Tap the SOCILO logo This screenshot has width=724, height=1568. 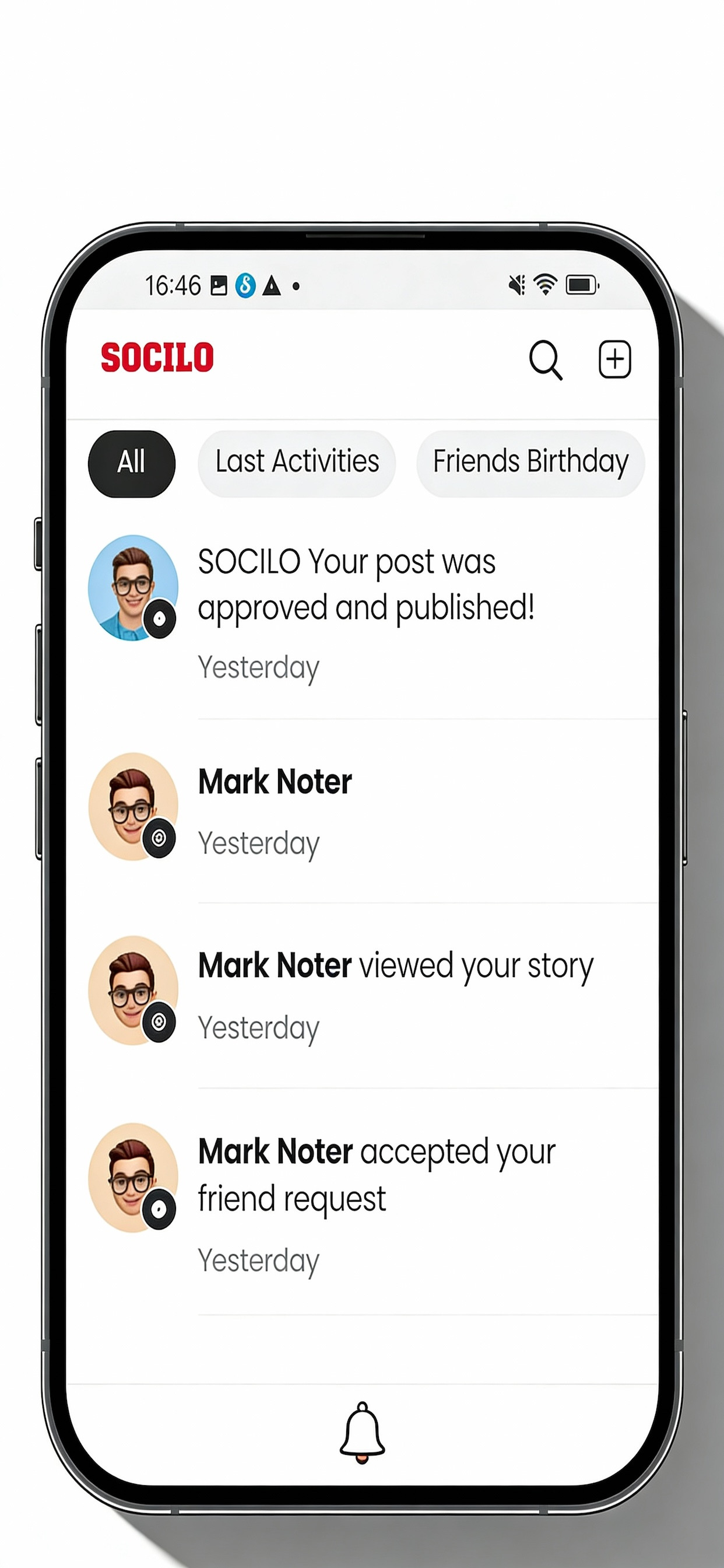coord(157,358)
